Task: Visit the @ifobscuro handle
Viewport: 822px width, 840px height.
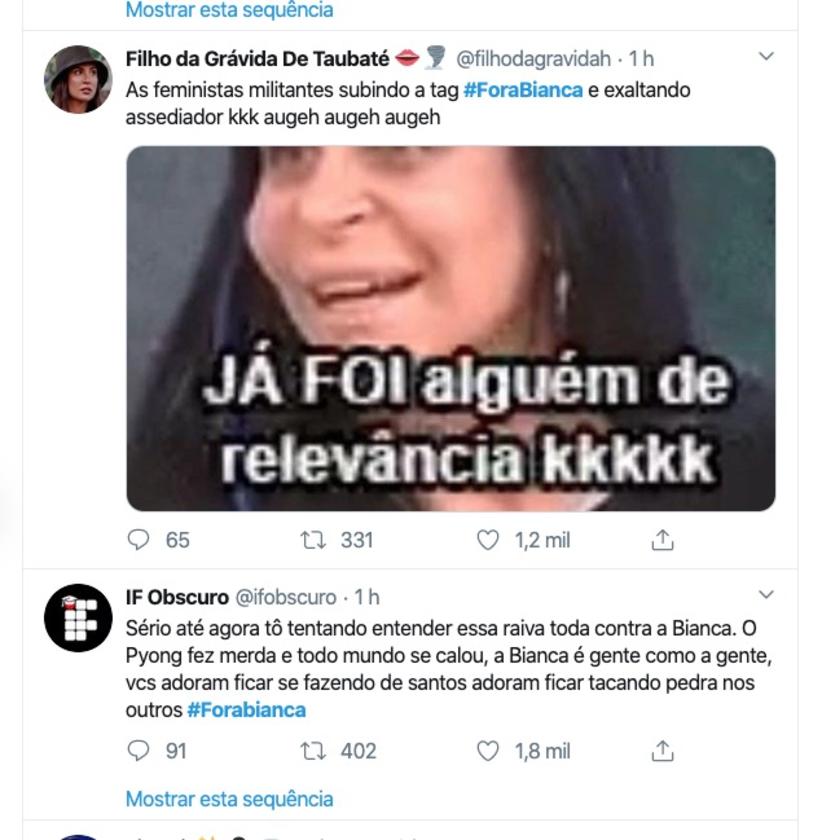Action: tap(286, 597)
